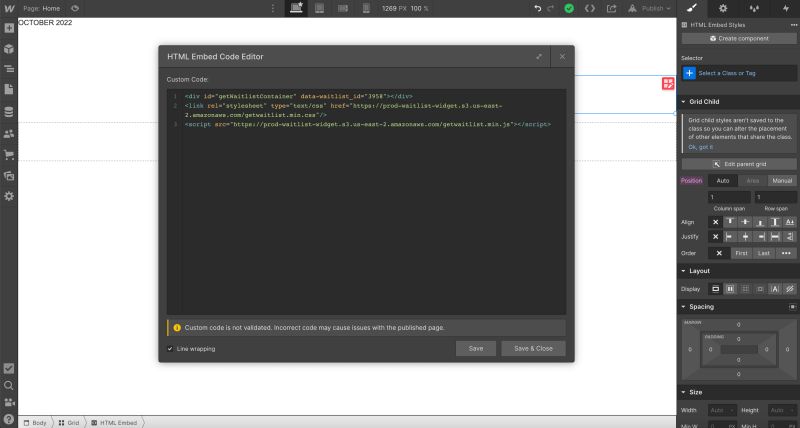Open the Add Elements panel

[9, 28]
